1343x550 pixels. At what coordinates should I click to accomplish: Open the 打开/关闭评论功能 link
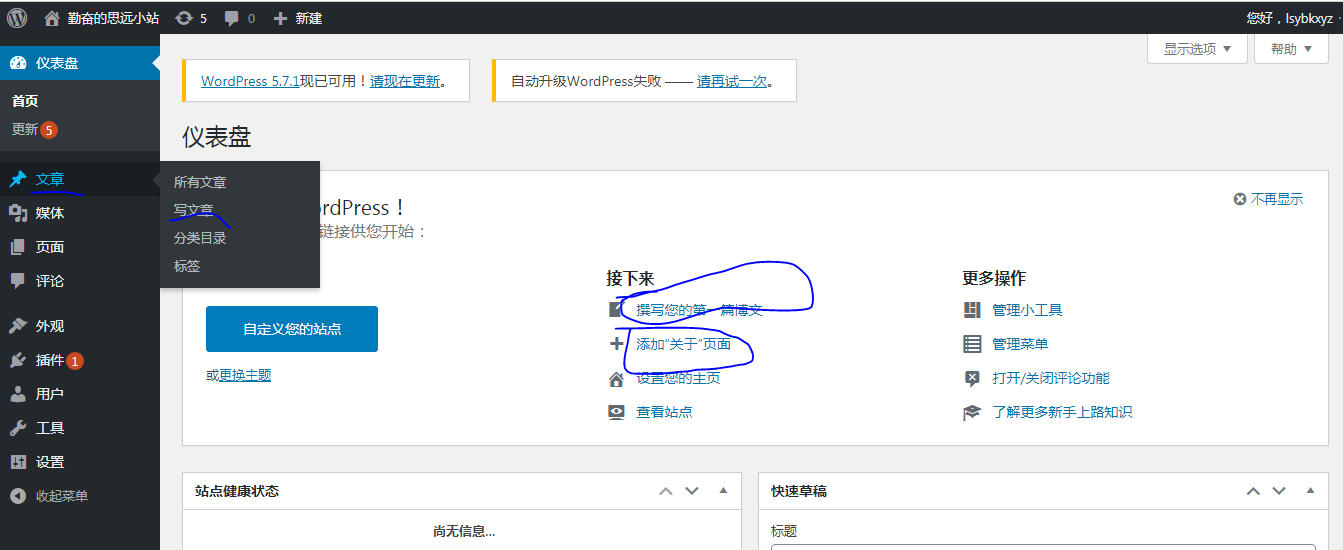tap(1051, 378)
